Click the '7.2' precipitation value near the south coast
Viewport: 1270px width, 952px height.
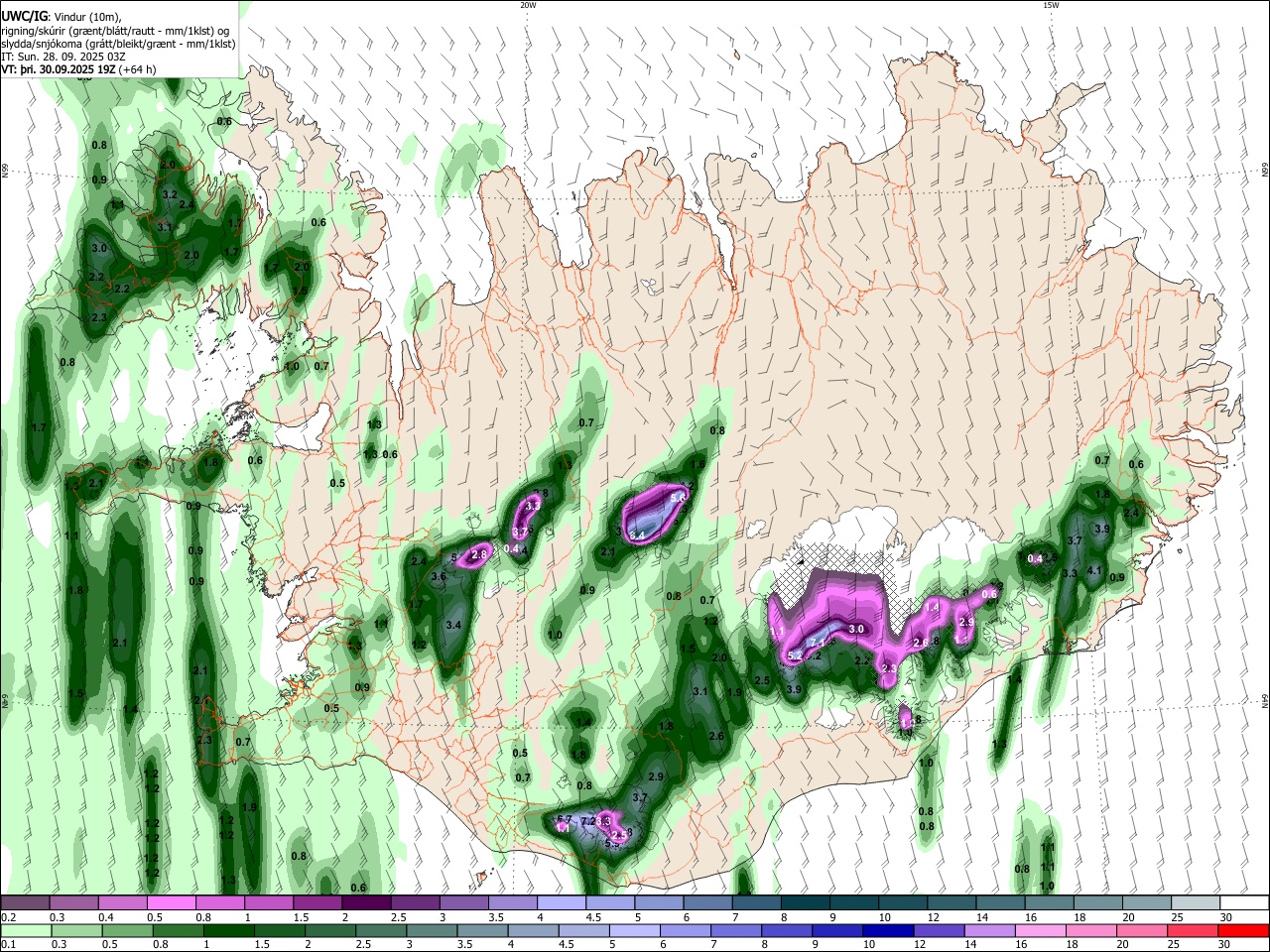click(x=587, y=821)
